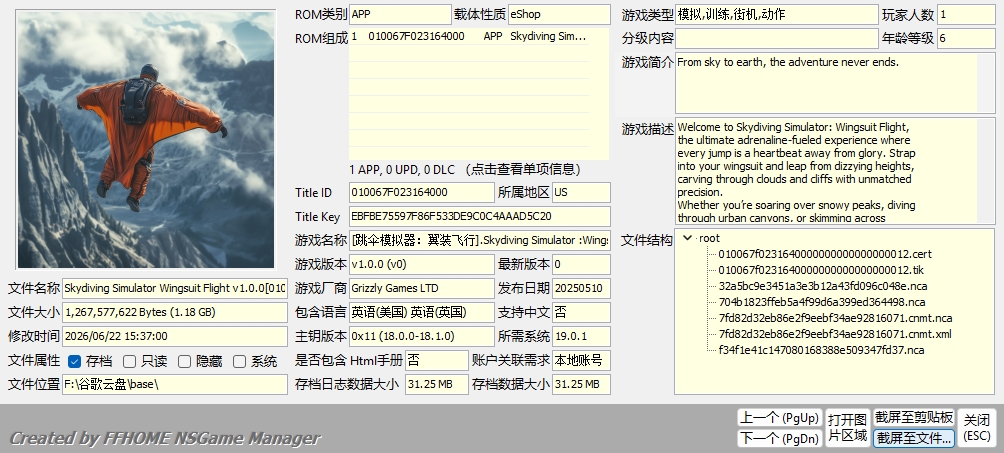
Task: Select the .tik file in file tree
Action: coord(821,270)
